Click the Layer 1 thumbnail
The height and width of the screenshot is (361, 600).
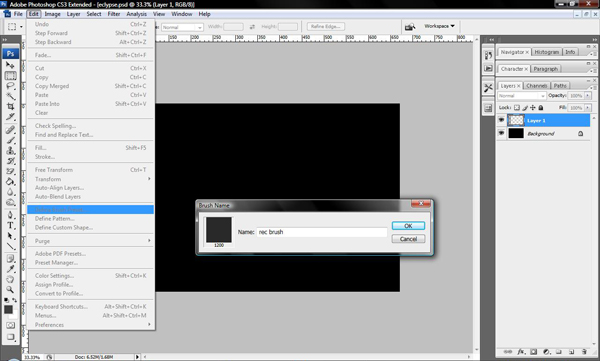point(515,120)
